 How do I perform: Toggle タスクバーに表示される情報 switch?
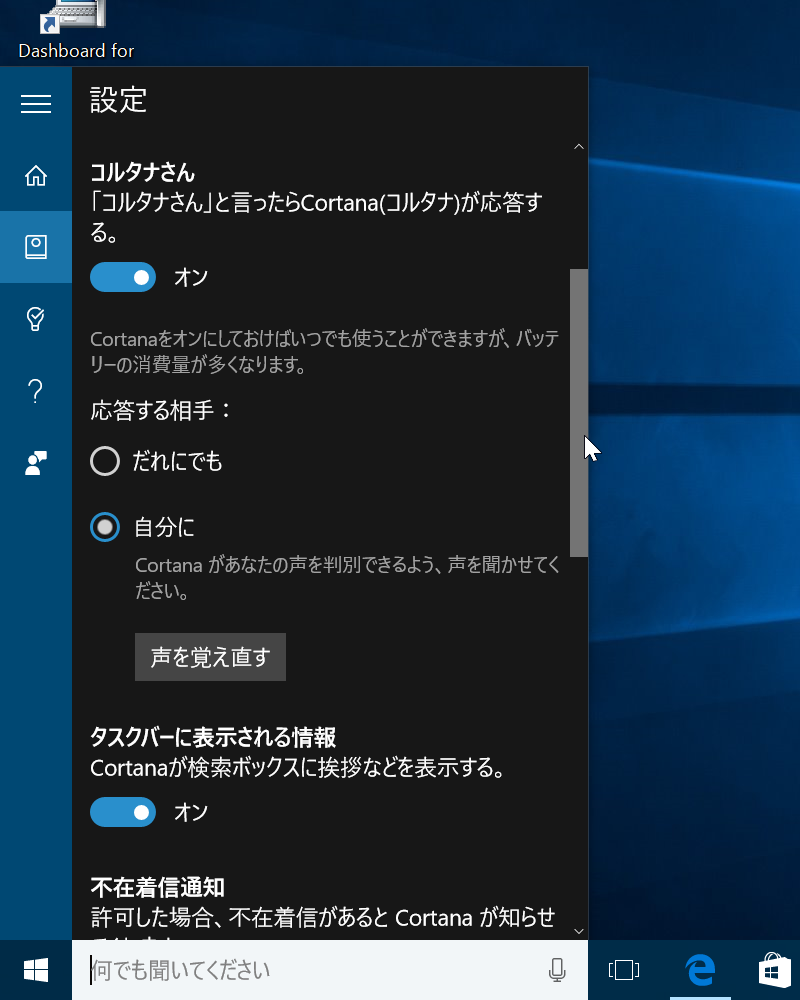click(122, 812)
